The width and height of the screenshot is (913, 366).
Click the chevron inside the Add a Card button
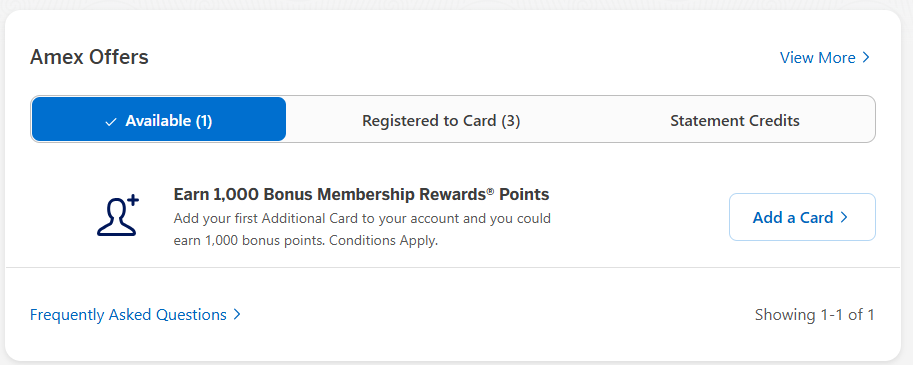844,218
